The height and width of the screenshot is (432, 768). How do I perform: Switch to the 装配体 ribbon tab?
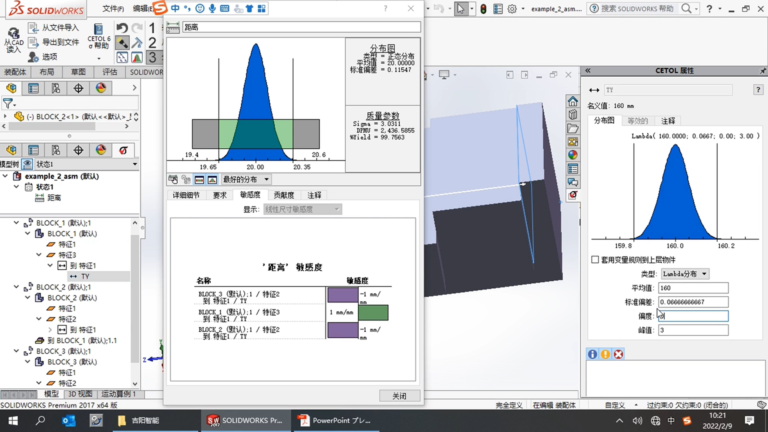(x=15, y=72)
